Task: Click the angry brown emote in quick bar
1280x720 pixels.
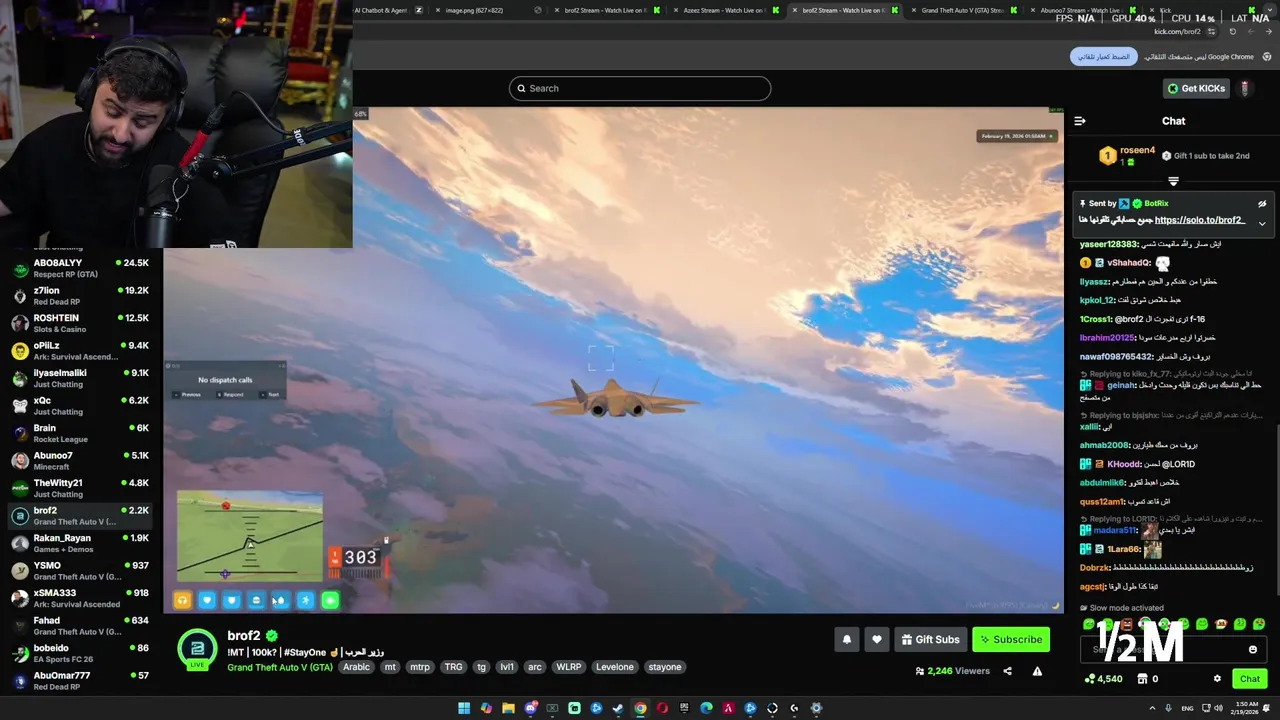Action: tap(1126, 624)
